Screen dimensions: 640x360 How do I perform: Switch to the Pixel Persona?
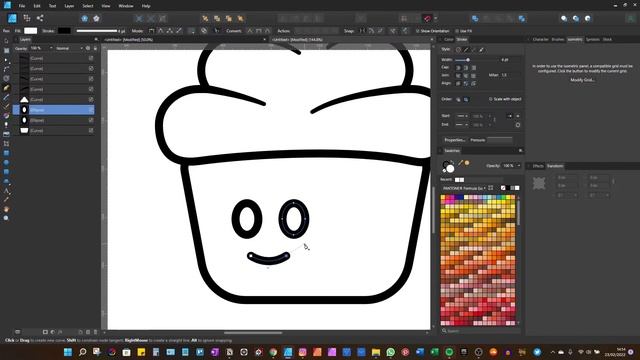coord(27,18)
